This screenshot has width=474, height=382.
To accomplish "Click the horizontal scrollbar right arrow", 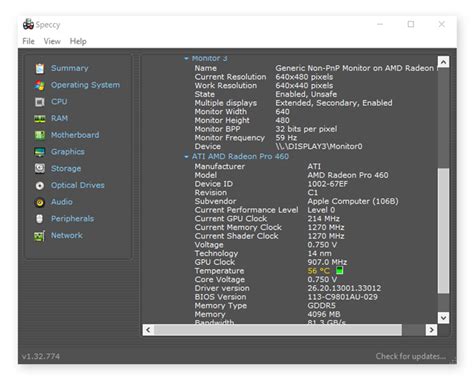I will 431,330.
